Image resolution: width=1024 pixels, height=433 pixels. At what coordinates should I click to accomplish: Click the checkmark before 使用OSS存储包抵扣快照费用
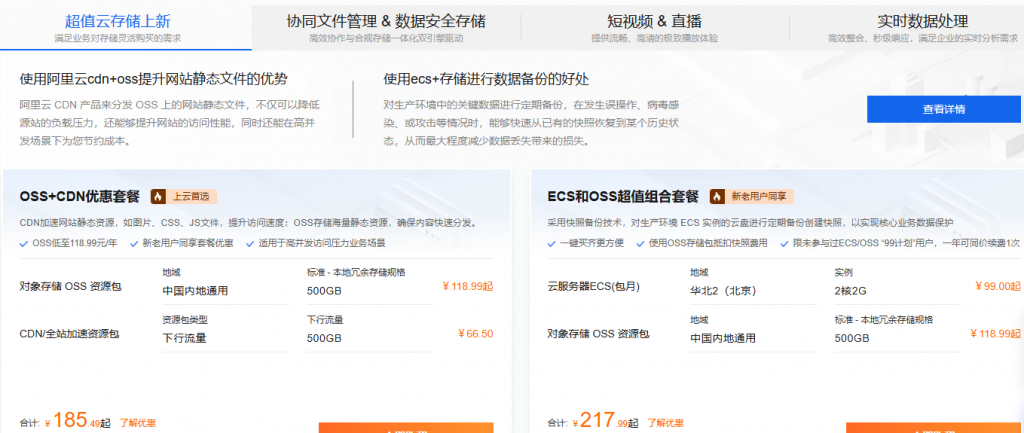(643, 244)
